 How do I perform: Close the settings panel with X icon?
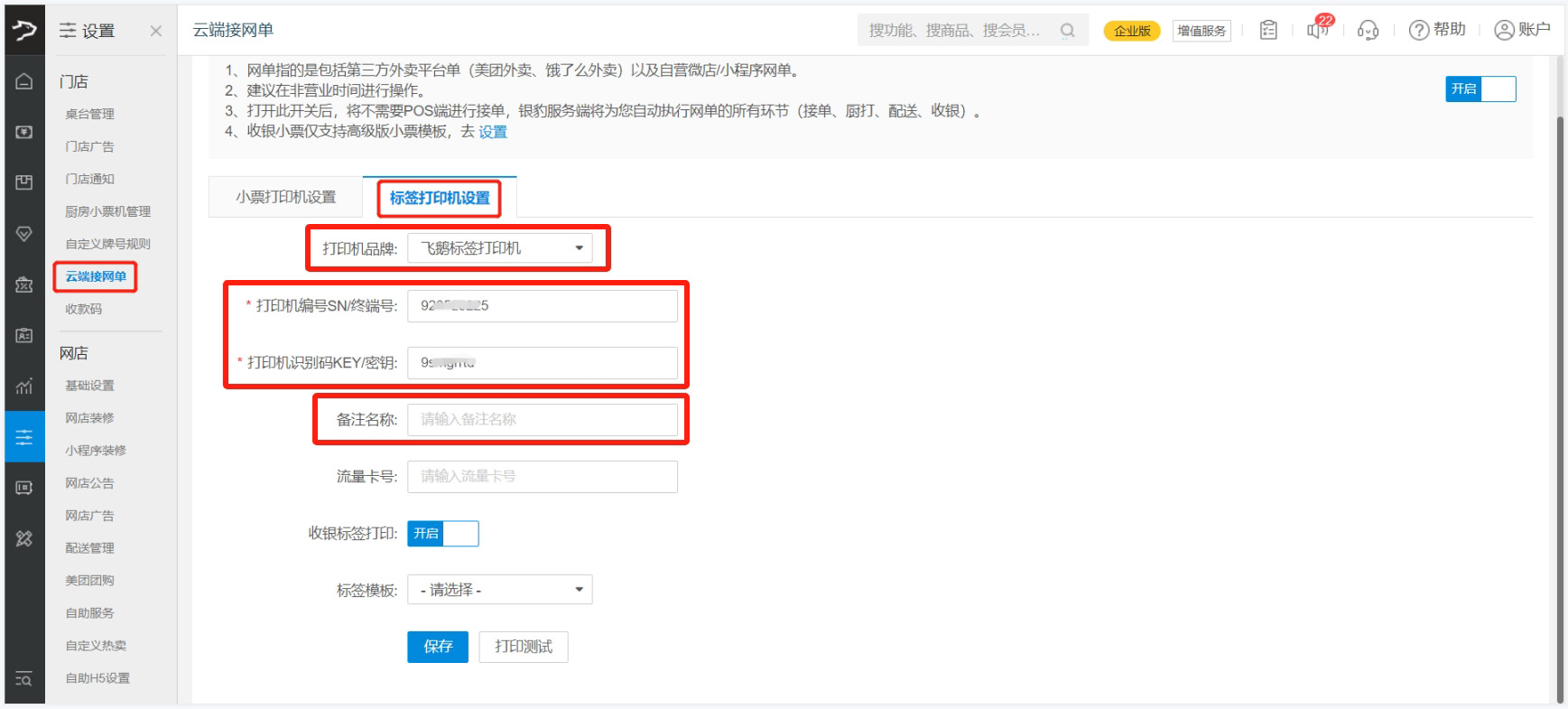(155, 31)
